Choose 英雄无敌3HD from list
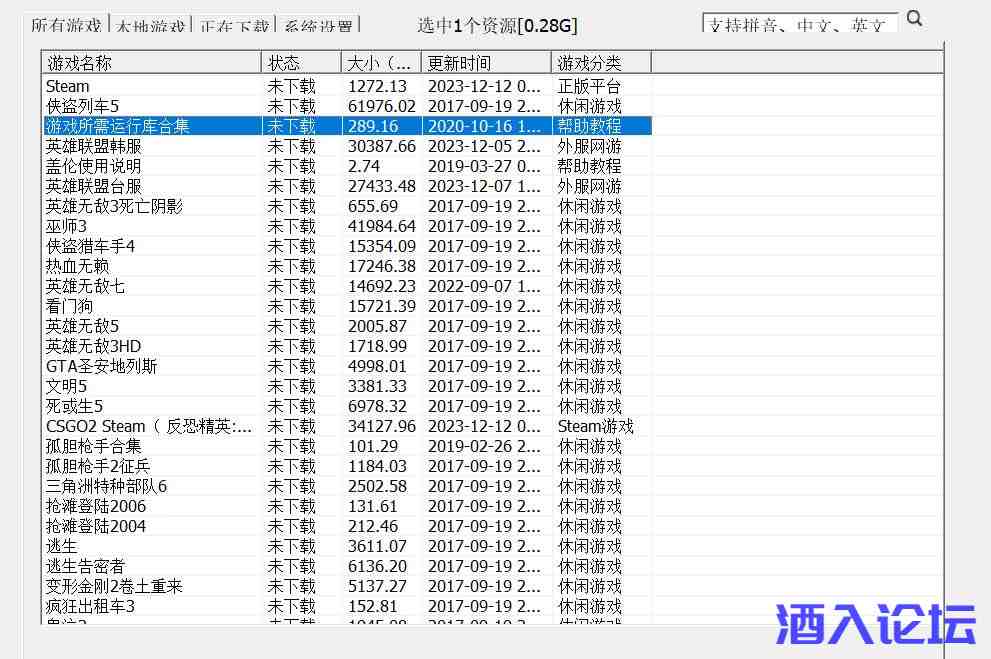The image size is (991, 659). (346, 346)
